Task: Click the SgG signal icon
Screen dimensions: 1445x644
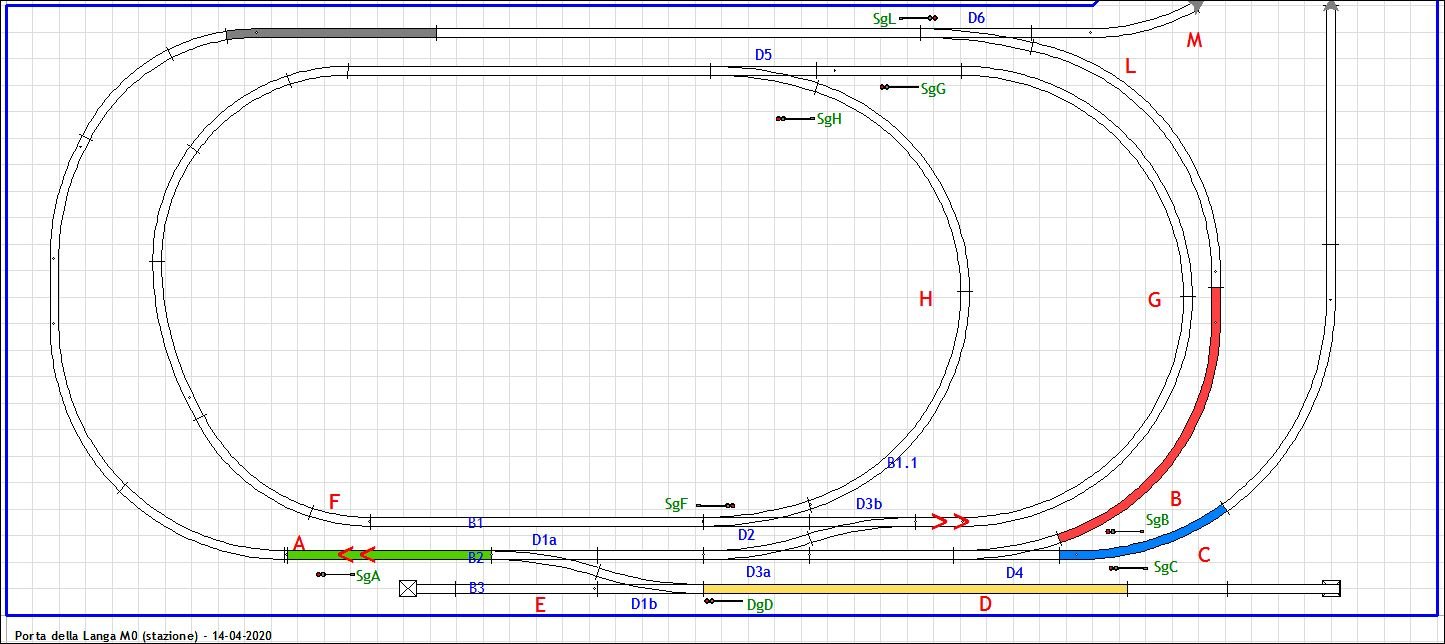Action: 886,88
